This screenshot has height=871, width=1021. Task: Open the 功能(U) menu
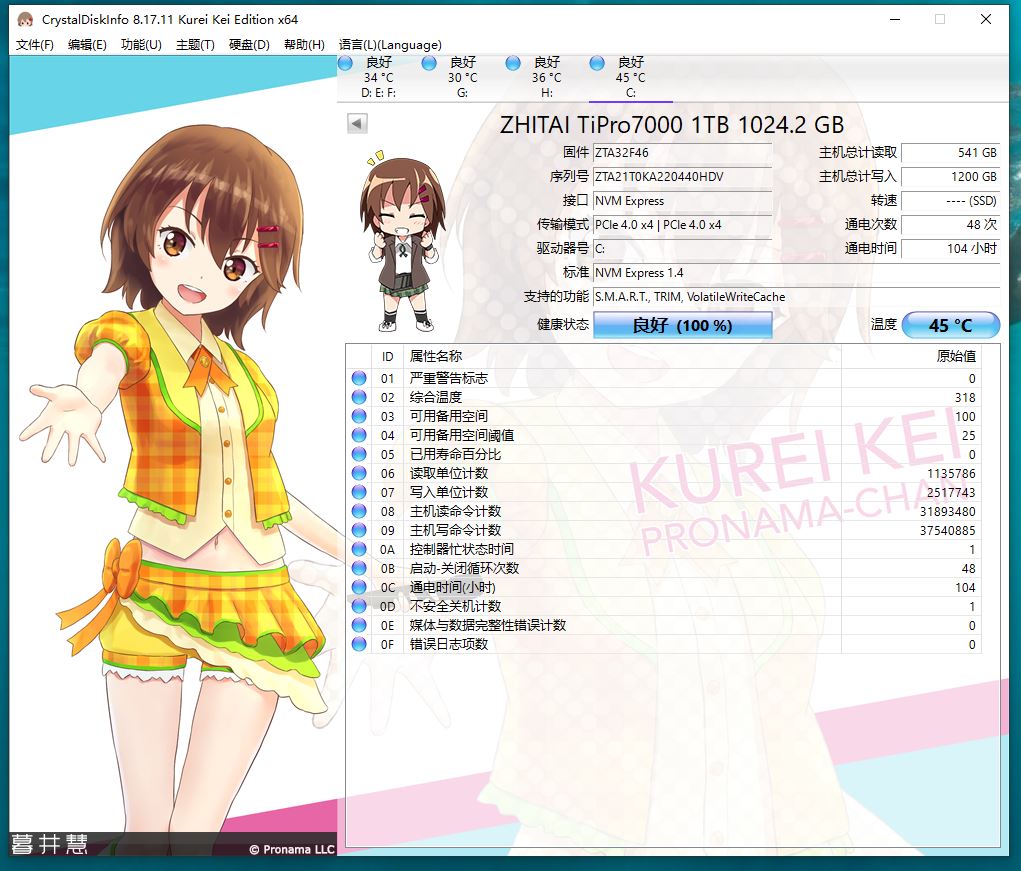[141, 44]
